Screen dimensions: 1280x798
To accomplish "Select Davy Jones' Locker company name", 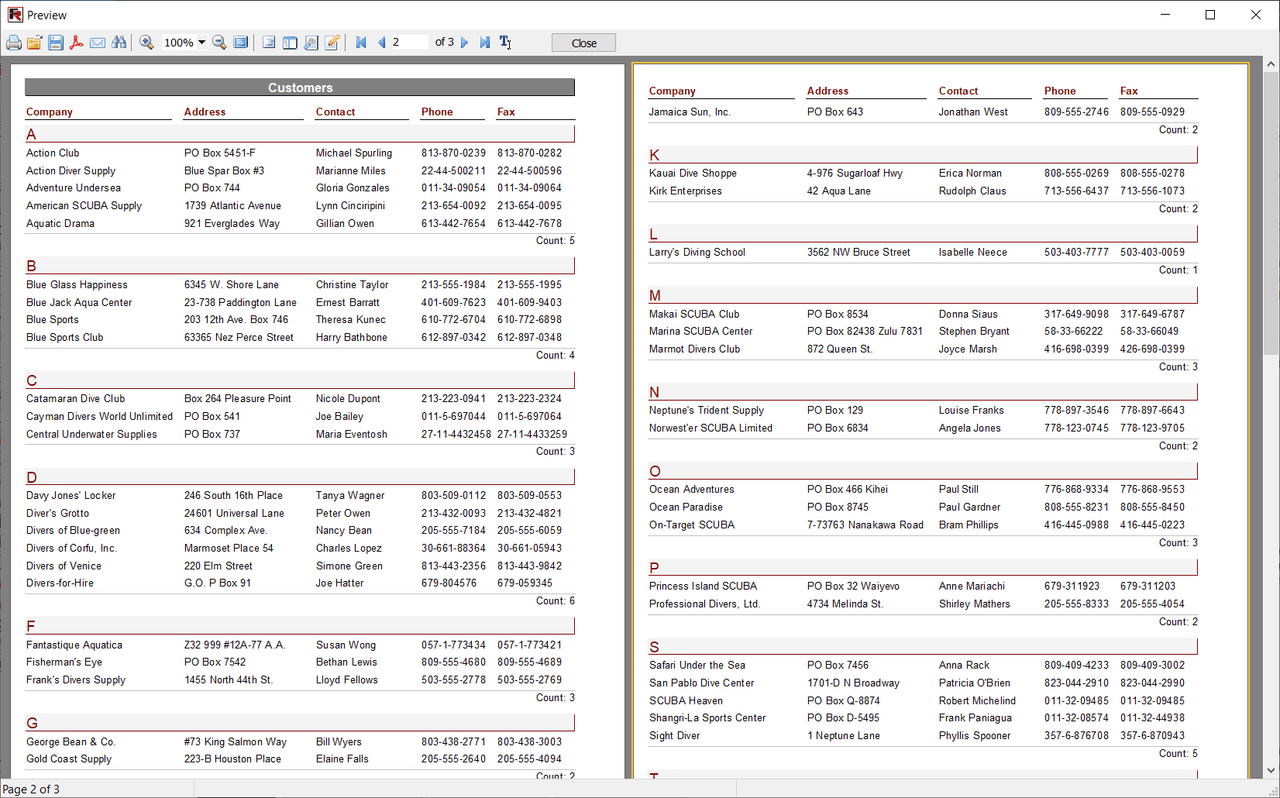I will [71, 495].
